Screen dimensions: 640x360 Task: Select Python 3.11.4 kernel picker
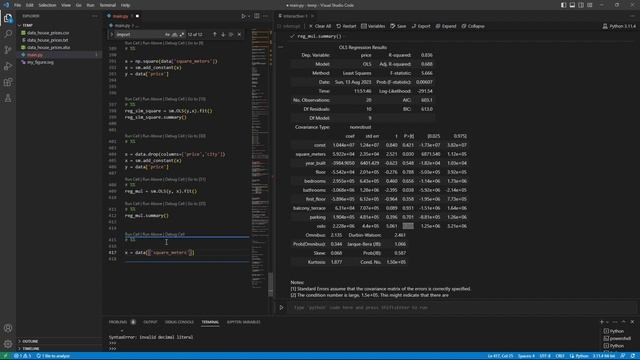coord(619,26)
